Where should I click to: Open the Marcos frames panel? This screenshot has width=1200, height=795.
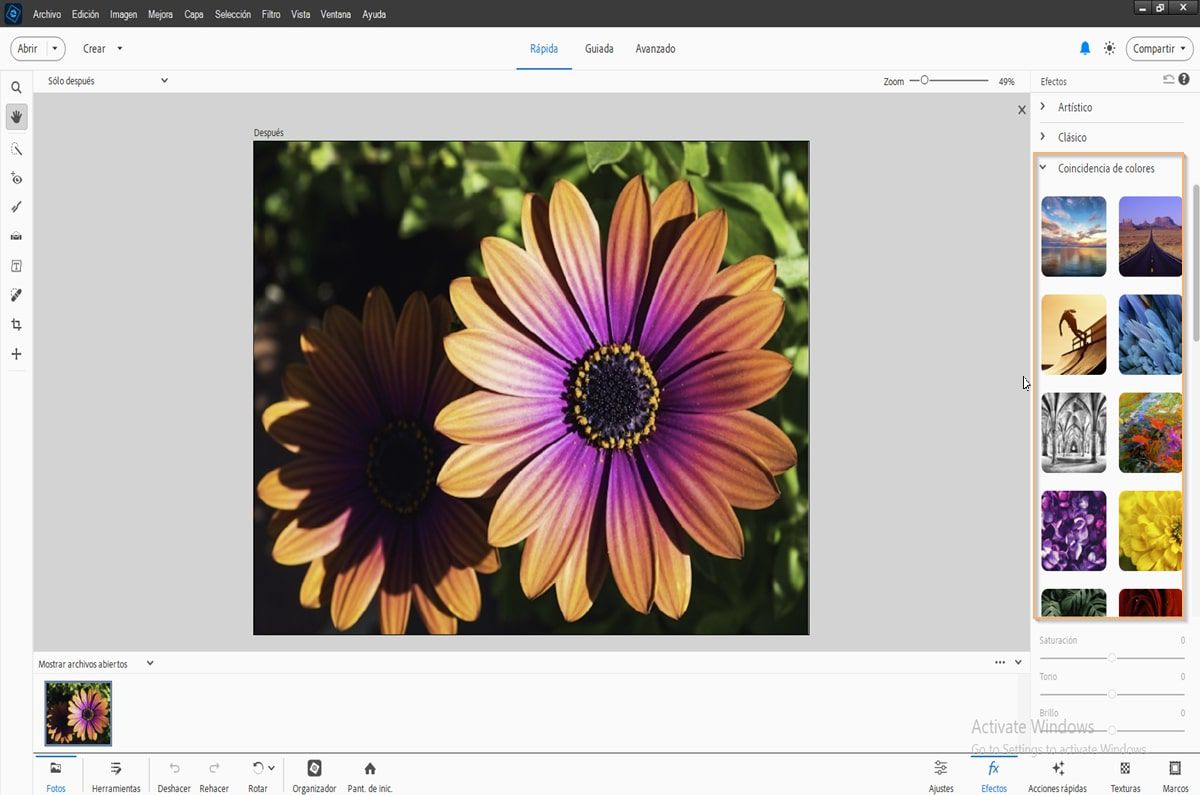pyautogui.click(x=1175, y=775)
